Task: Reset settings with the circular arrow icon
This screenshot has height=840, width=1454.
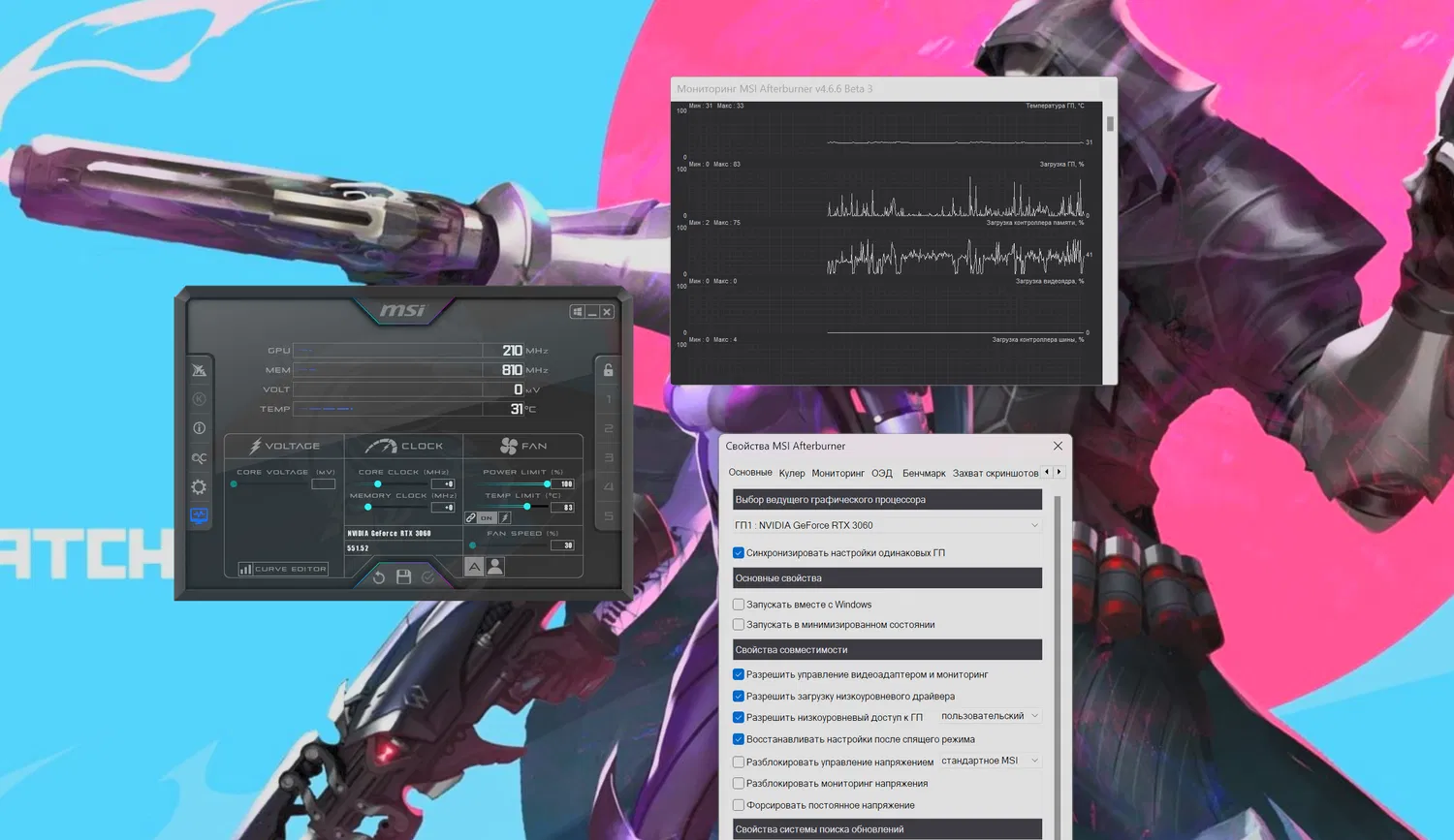Action: pos(379,577)
